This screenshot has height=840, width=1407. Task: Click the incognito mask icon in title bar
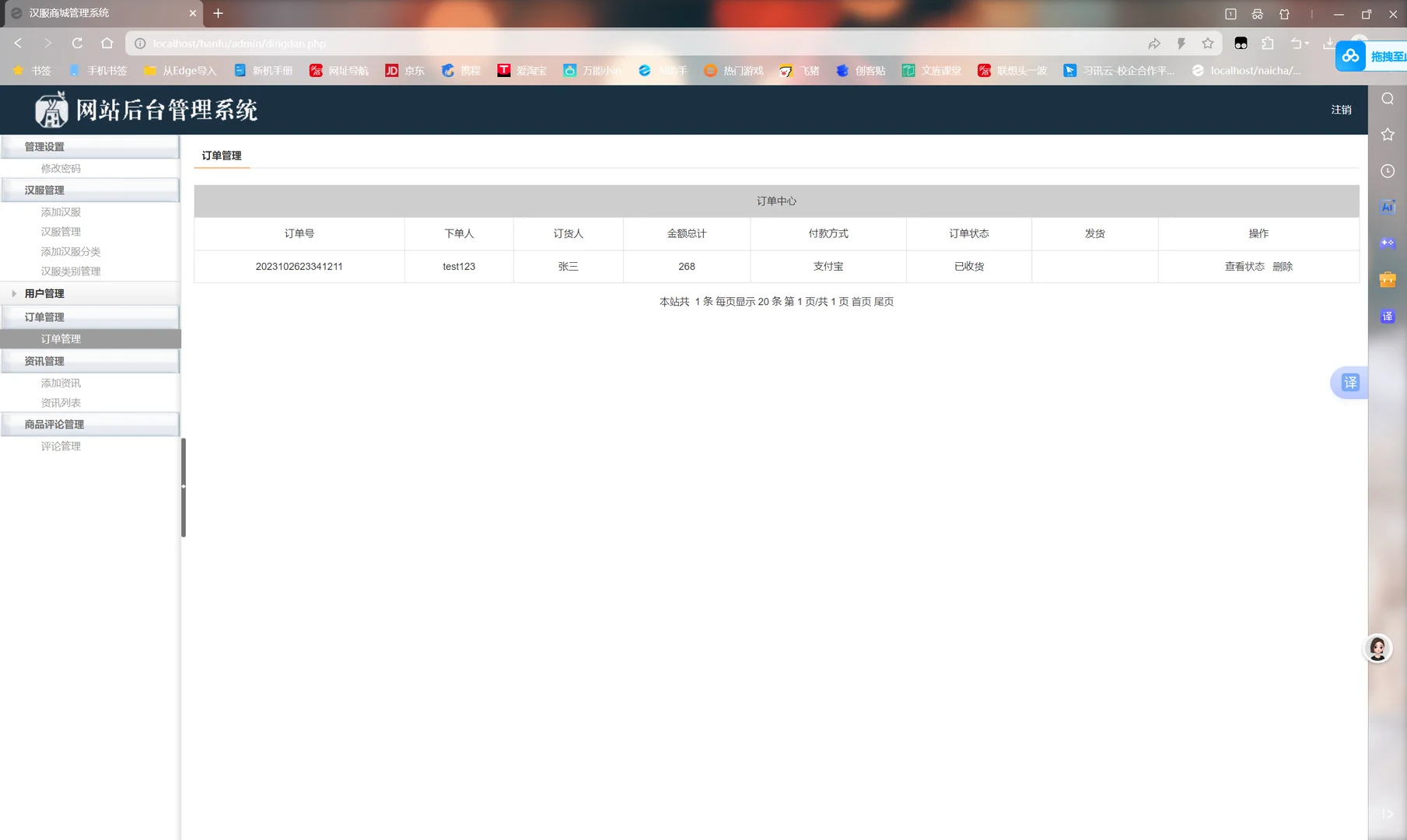click(x=1257, y=14)
